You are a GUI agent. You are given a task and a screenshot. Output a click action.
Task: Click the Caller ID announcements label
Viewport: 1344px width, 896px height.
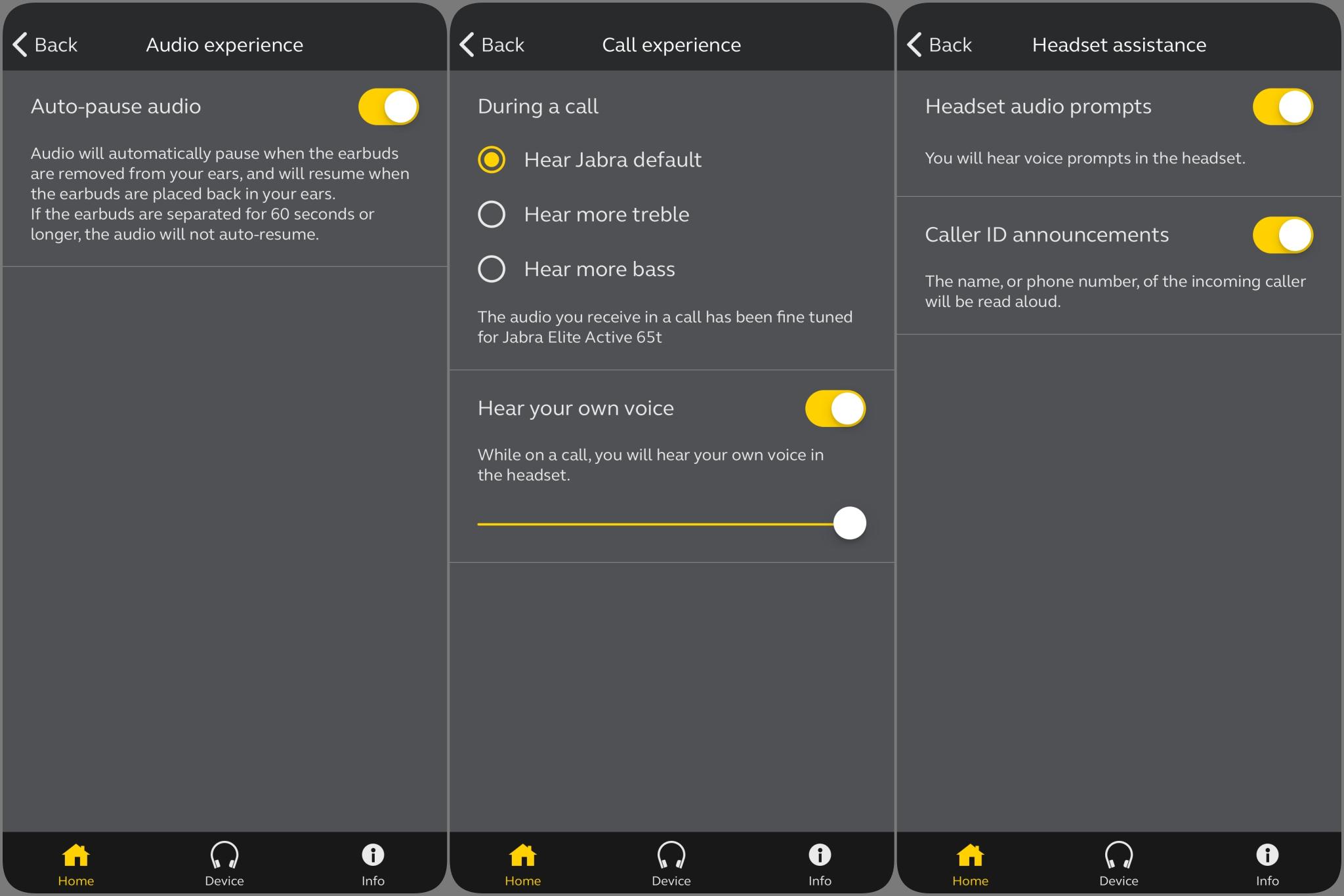coord(1047,235)
